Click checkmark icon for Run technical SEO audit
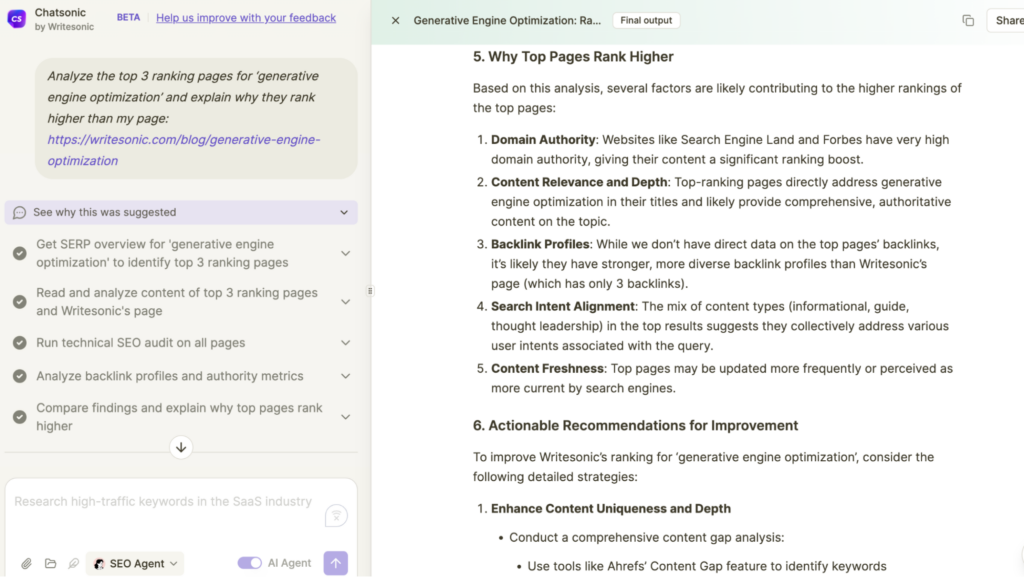This screenshot has height=577, width=1024. 20,343
